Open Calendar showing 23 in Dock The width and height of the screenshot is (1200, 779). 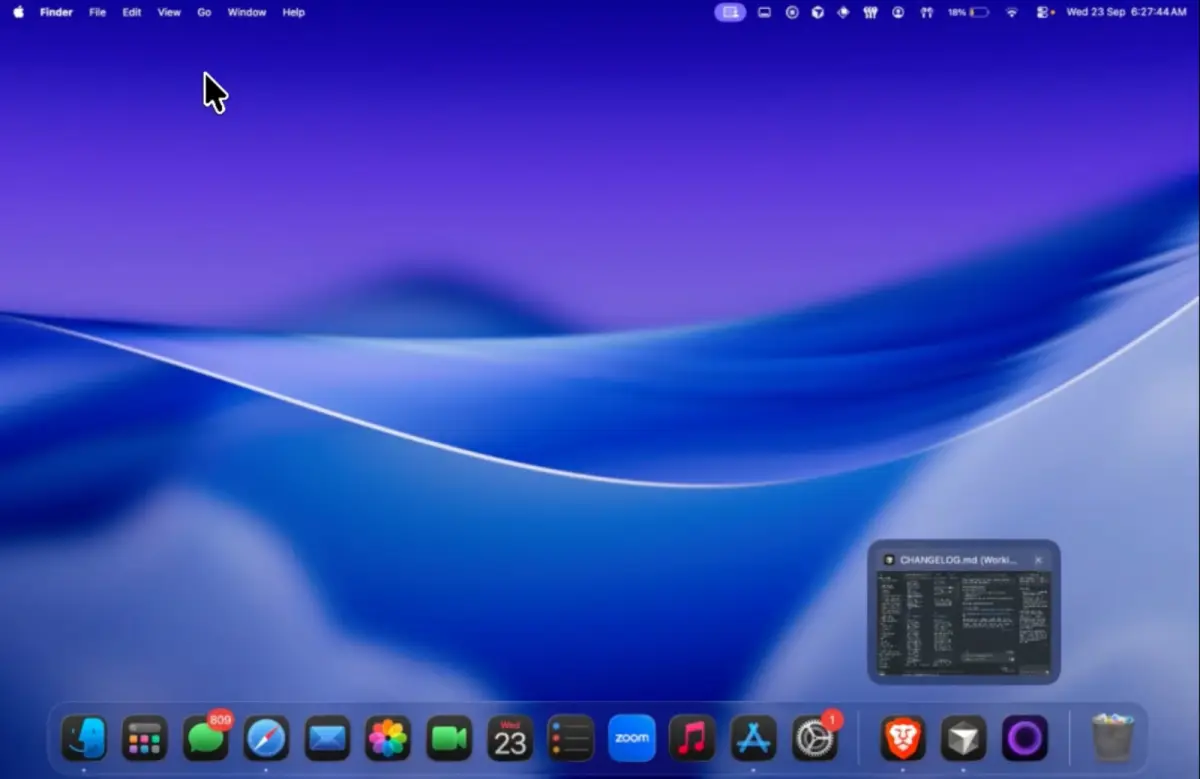[x=510, y=739]
